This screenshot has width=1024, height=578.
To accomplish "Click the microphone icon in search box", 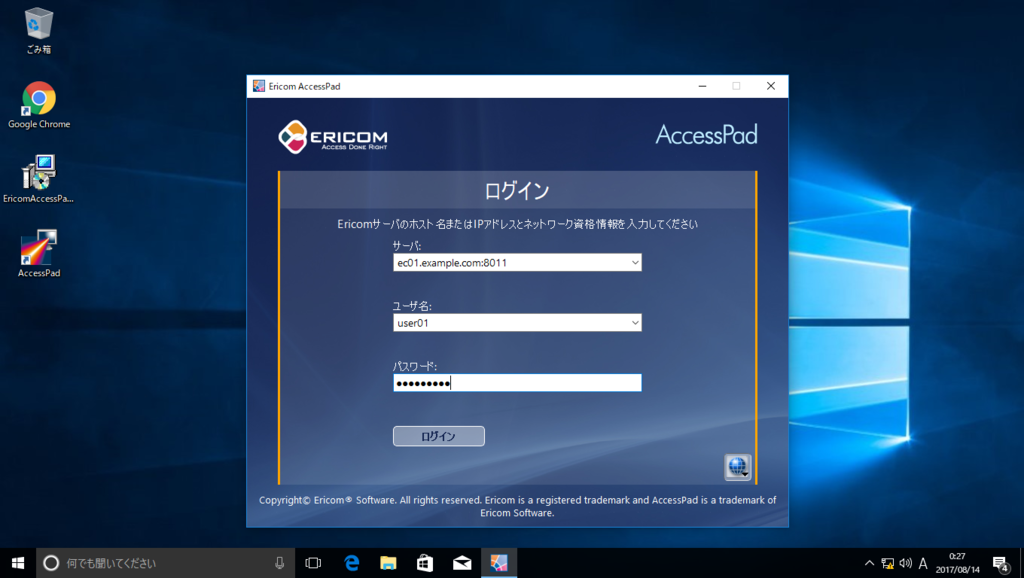I will (280, 563).
